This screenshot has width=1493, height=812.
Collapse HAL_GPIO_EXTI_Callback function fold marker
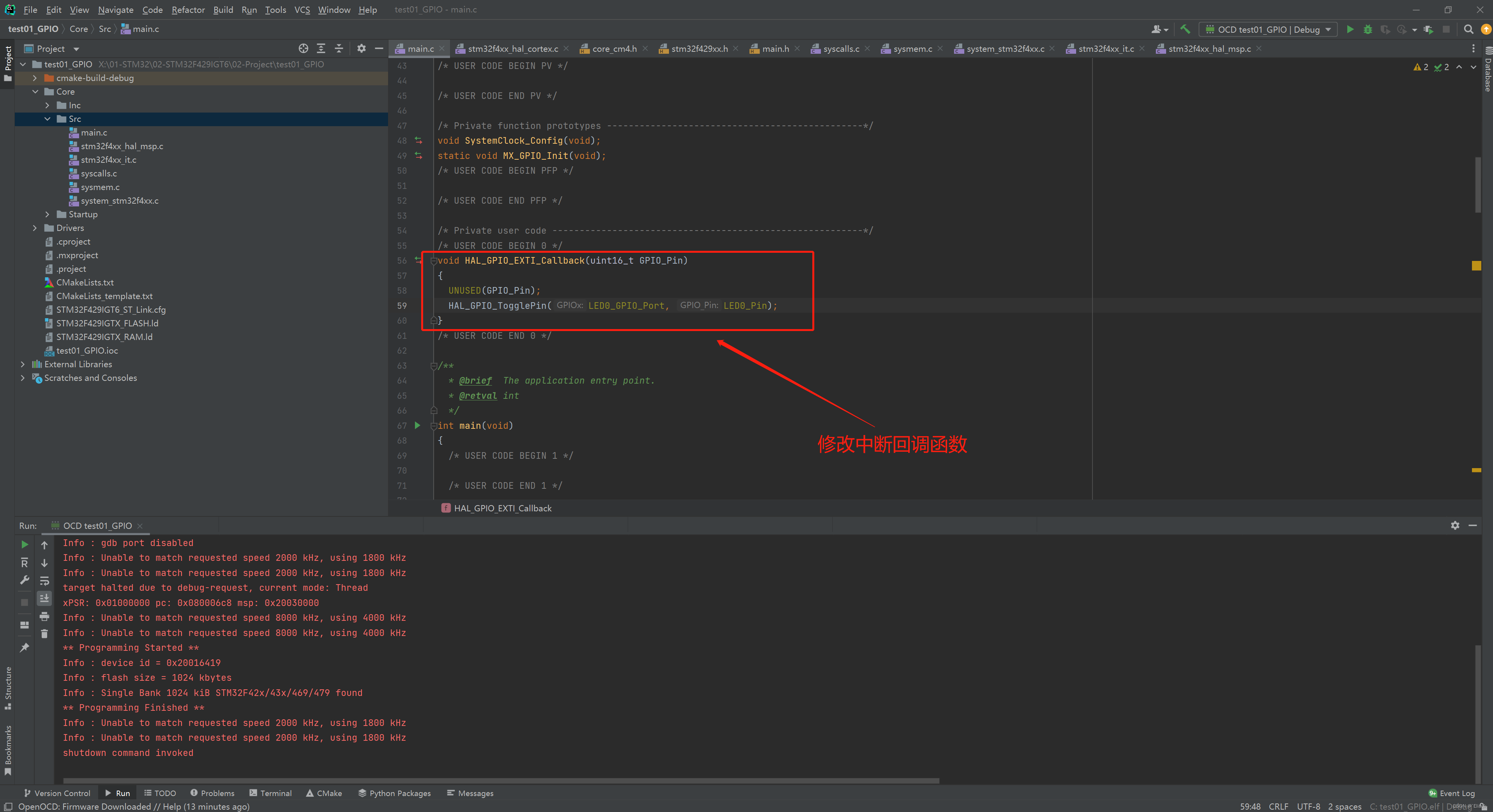(434, 261)
